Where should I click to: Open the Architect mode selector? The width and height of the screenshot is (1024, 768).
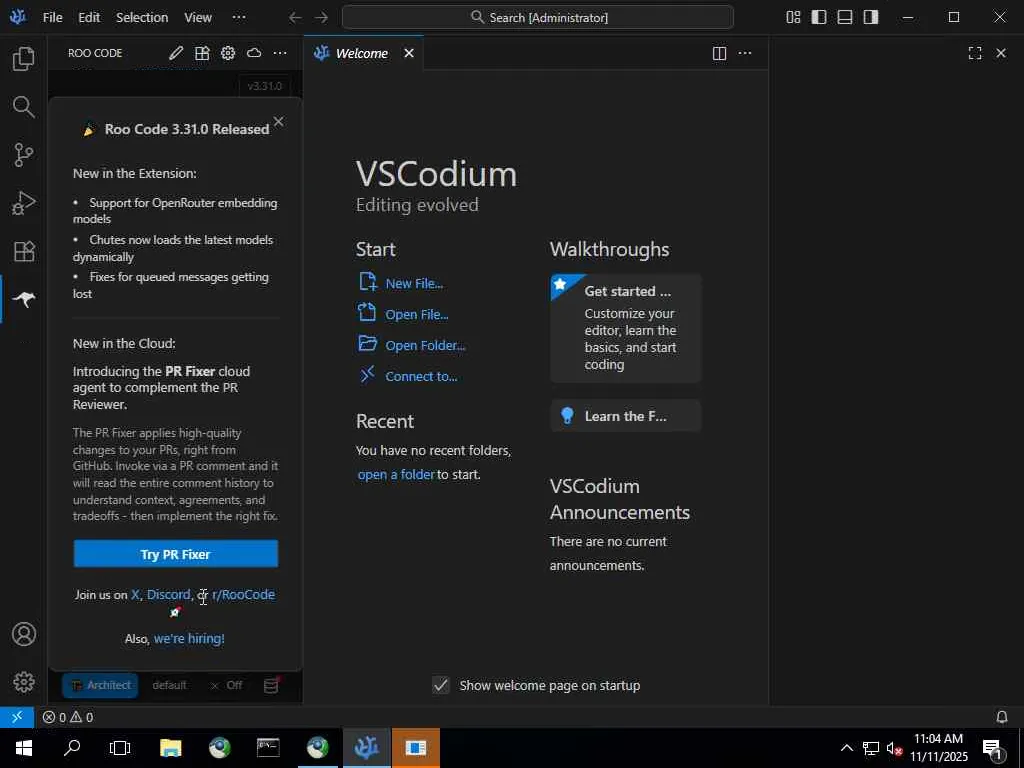(101, 685)
